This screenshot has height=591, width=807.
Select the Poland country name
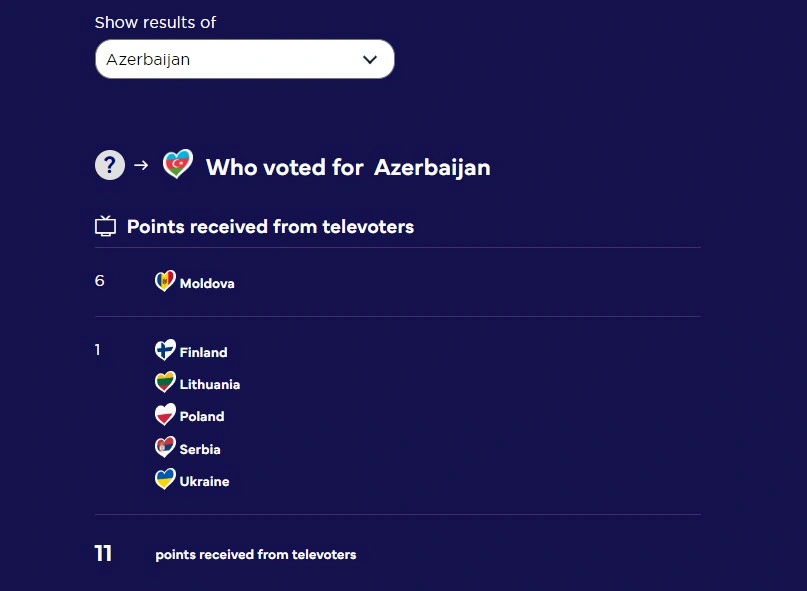point(202,417)
